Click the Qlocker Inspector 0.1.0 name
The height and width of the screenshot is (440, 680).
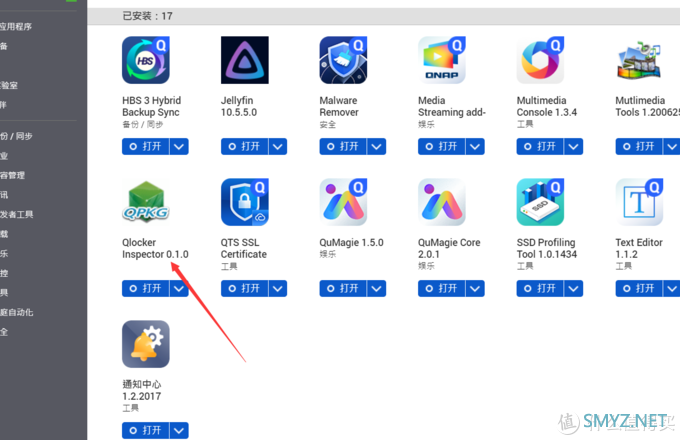point(155,248)
